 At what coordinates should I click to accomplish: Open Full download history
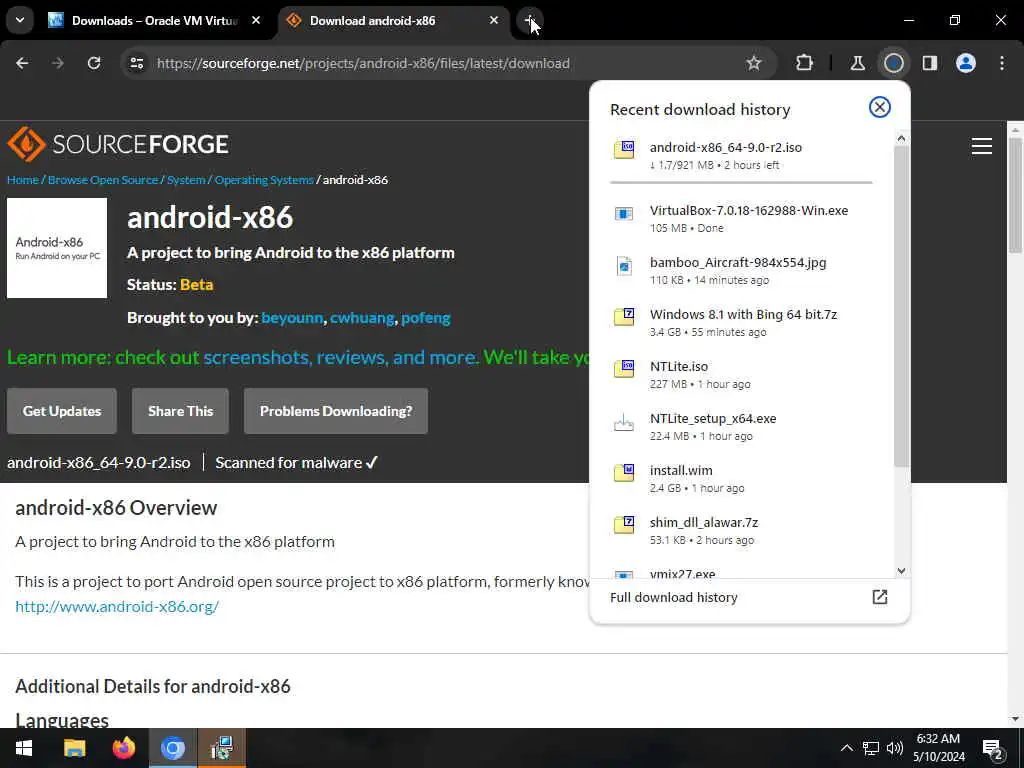tap(749, 598)
